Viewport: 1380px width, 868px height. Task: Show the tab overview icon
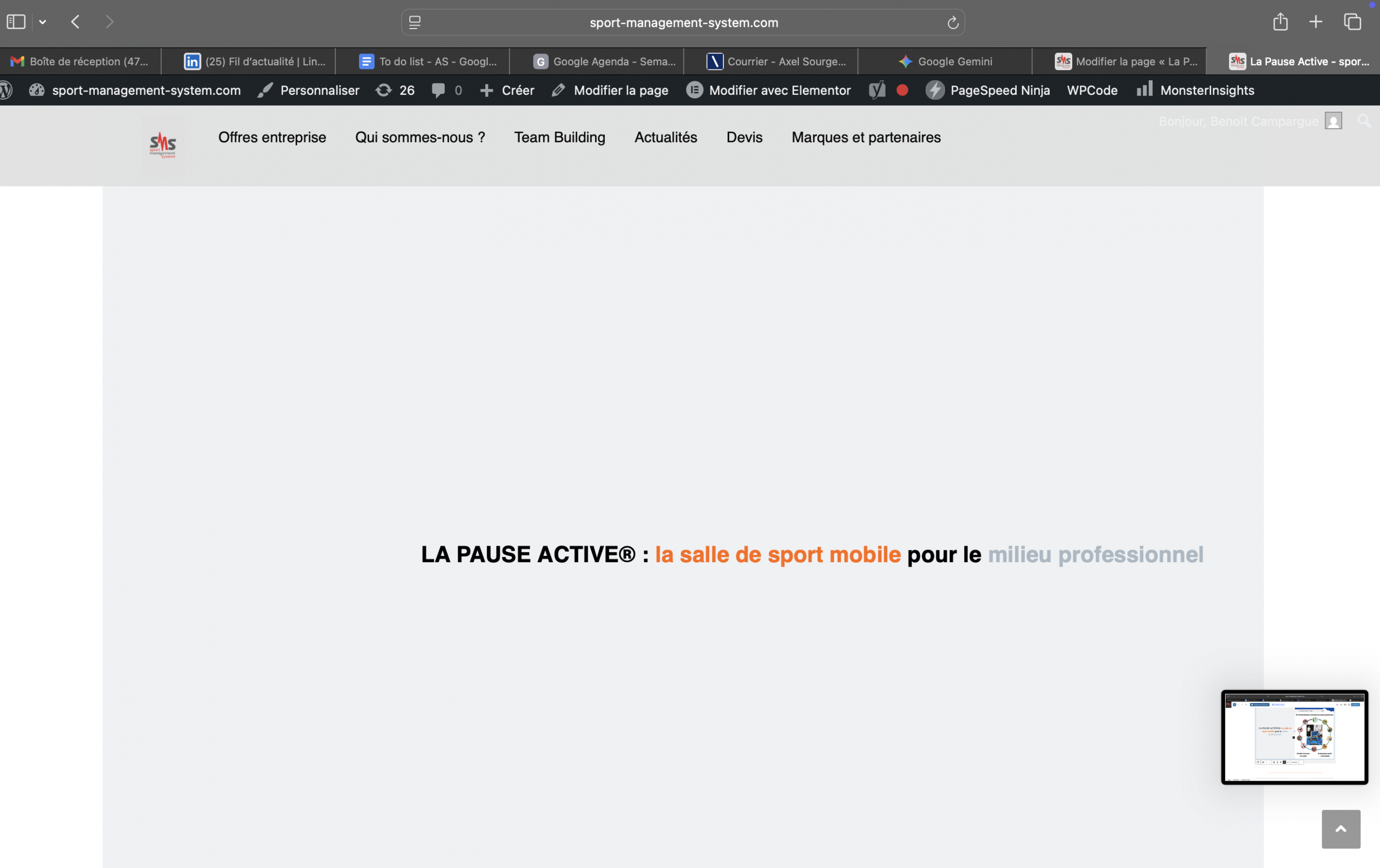point(1353,22)
